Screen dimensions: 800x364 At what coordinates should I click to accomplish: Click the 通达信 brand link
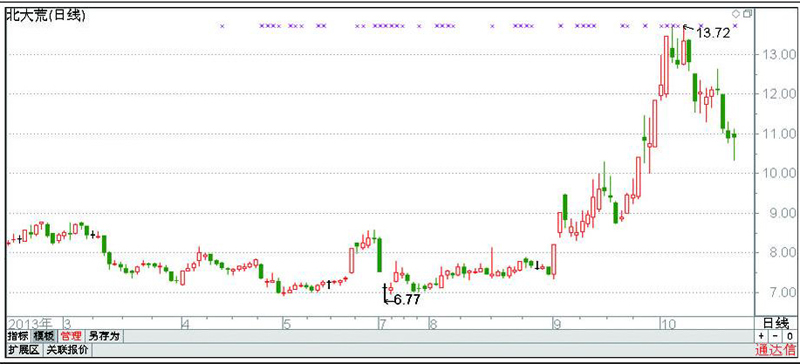[x=775, y=350]
